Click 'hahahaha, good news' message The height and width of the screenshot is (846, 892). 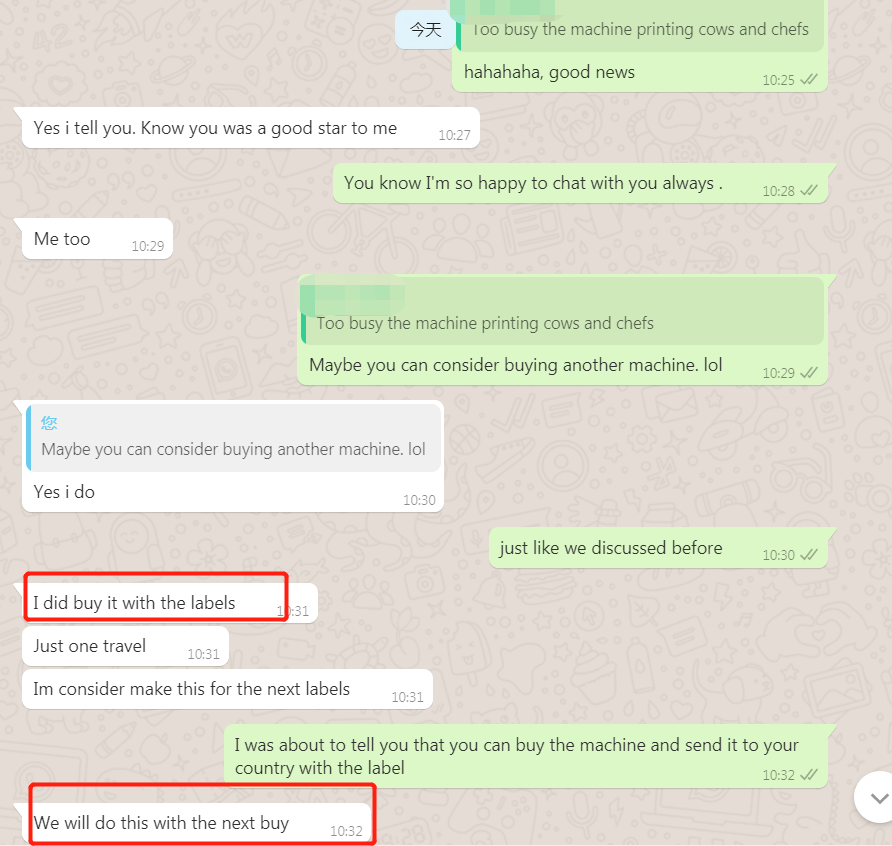pyautogui.click(x=549, y=72)
